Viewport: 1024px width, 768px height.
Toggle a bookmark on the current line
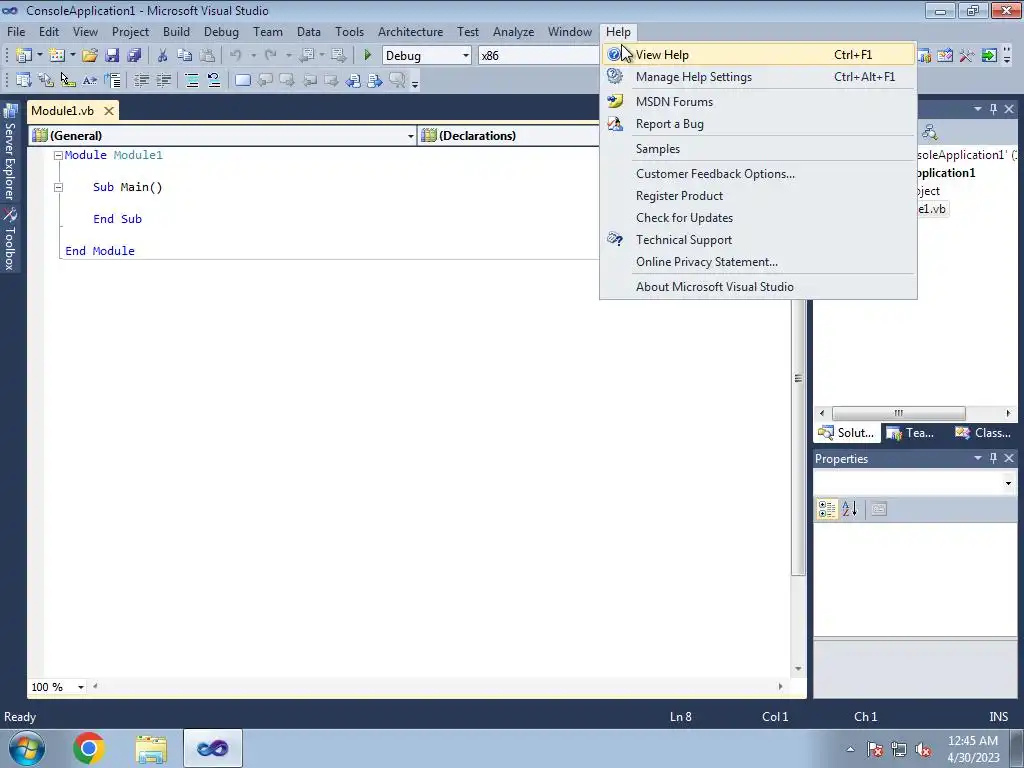tap(243, 80)
